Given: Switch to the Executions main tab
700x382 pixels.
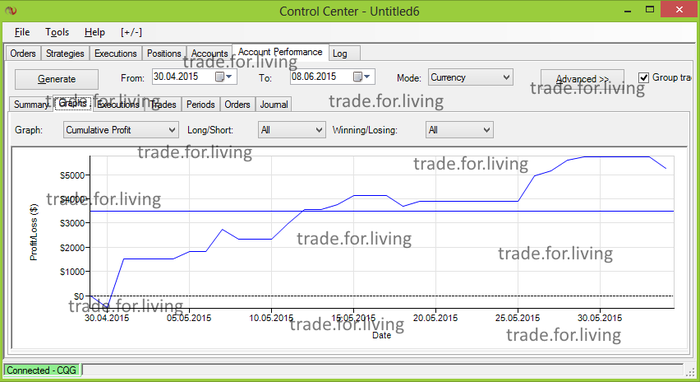Looking at the screenshot, I should pyautogui.click(x=116, y=54).
